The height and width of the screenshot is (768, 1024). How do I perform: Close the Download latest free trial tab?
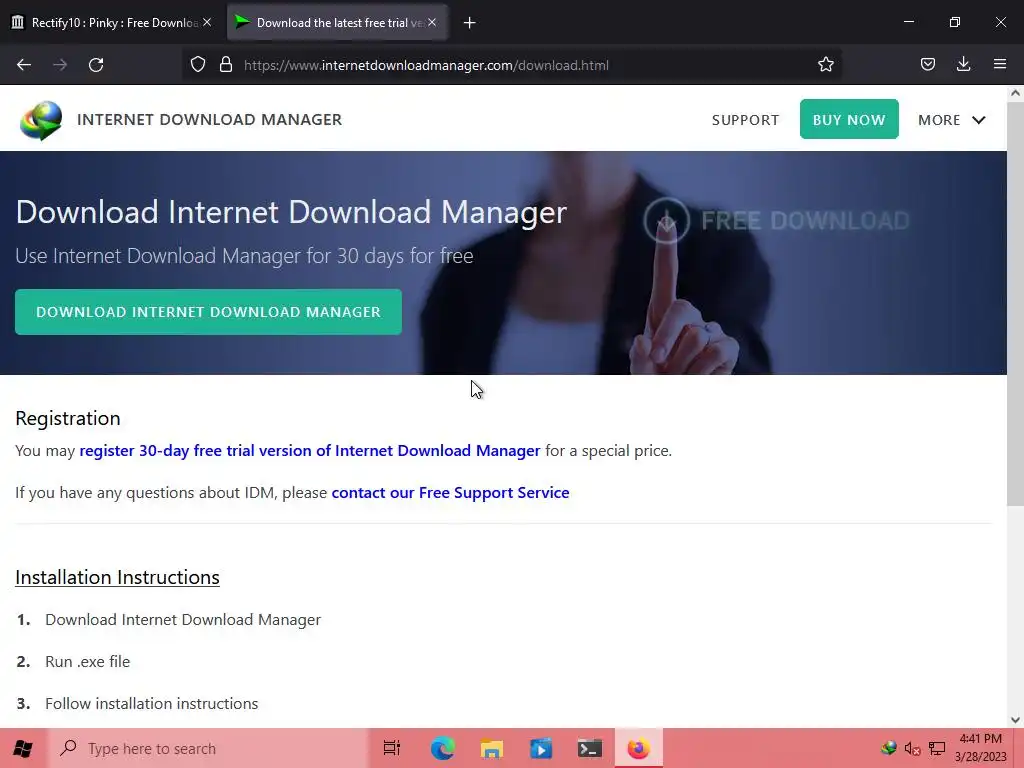tap(432, 22)
